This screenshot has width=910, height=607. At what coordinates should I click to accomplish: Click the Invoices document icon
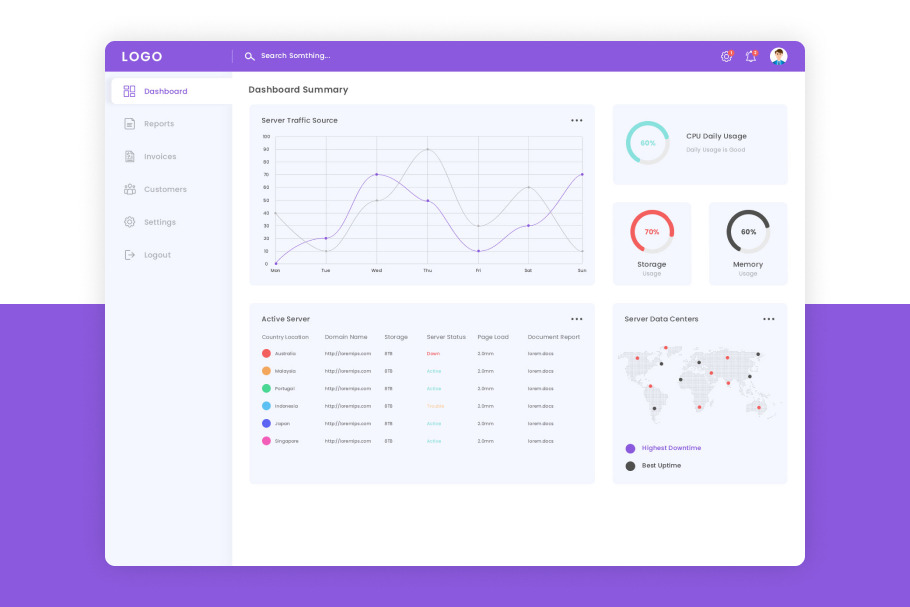129,157
